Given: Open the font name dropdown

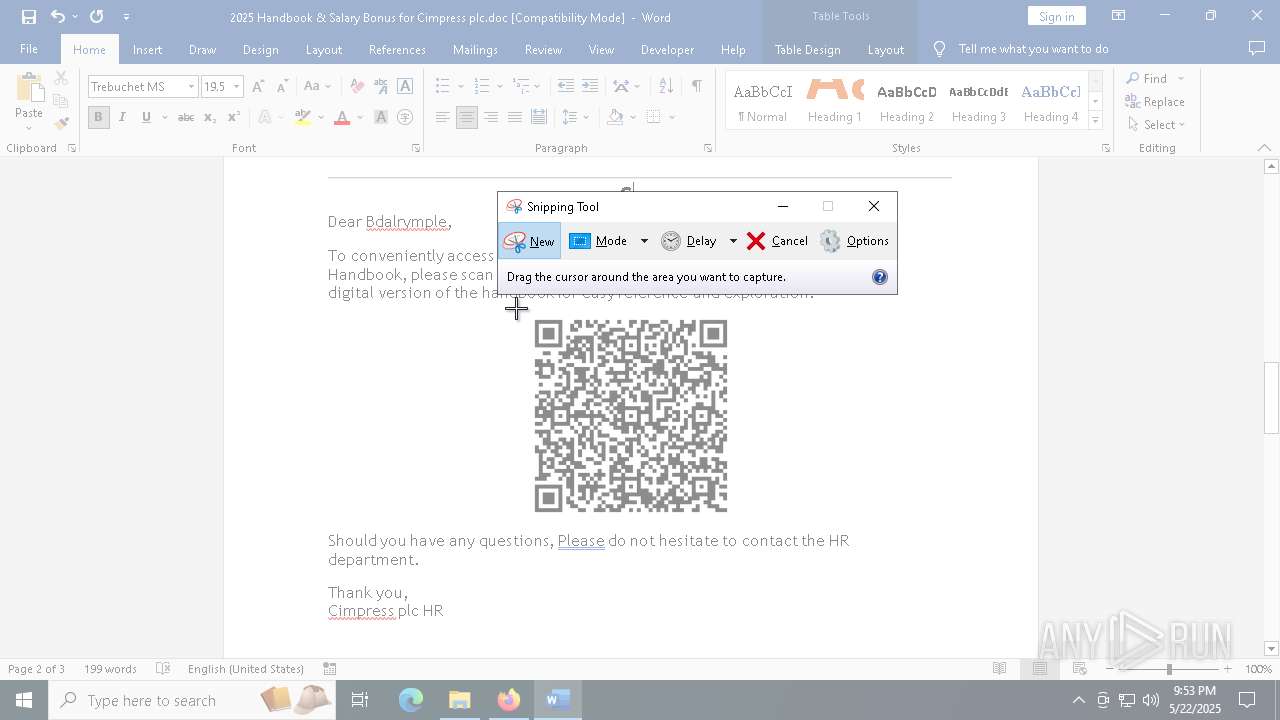Looking at the screenshot, I should point(191,87).
